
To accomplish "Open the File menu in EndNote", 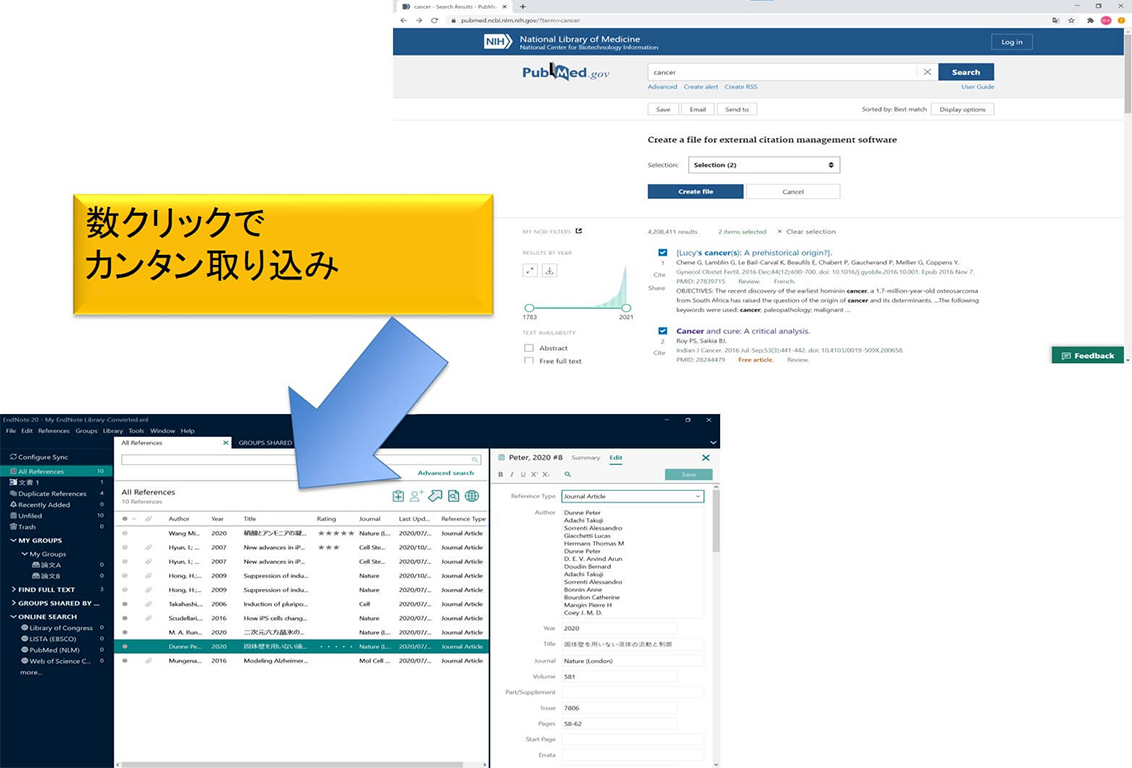I will click(11, 431).
